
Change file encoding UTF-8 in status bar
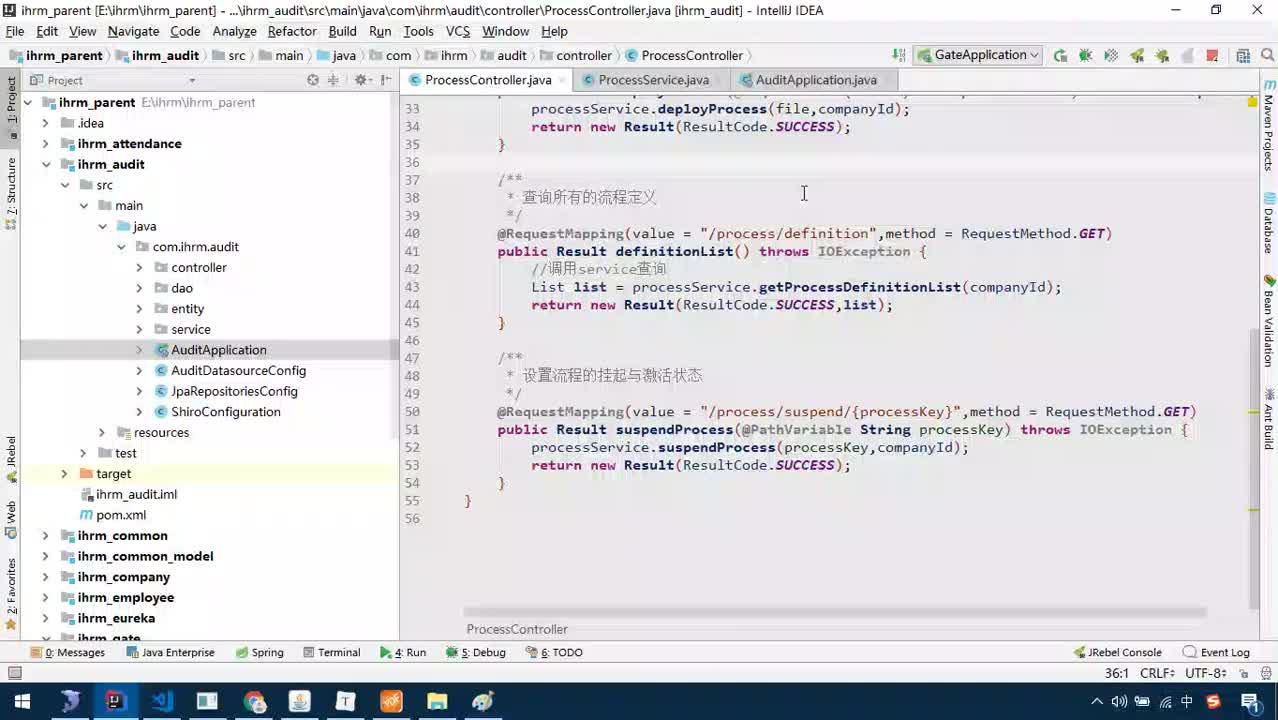[x=1205, y=673]
